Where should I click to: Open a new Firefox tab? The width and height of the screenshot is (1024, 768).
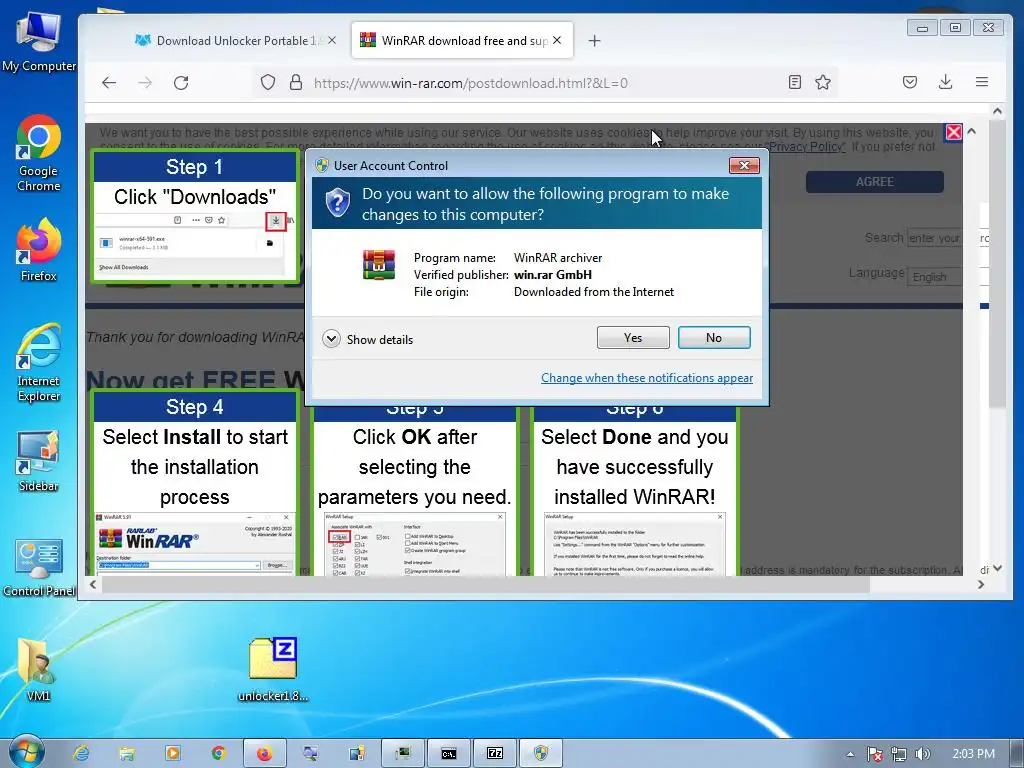pyautogui.click(x=594, y=41)
